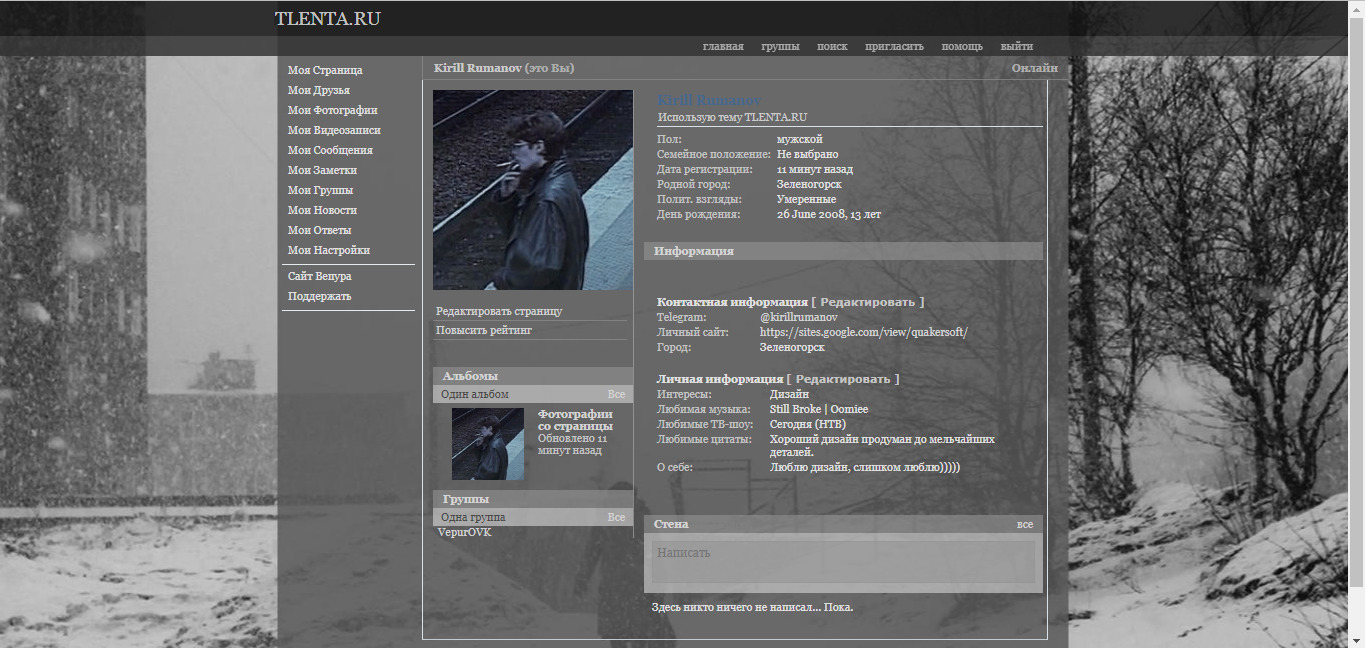Screen dimensions: 1365x648
Task: Edit Контактная информация section
Action: click(x=867, y=302)
